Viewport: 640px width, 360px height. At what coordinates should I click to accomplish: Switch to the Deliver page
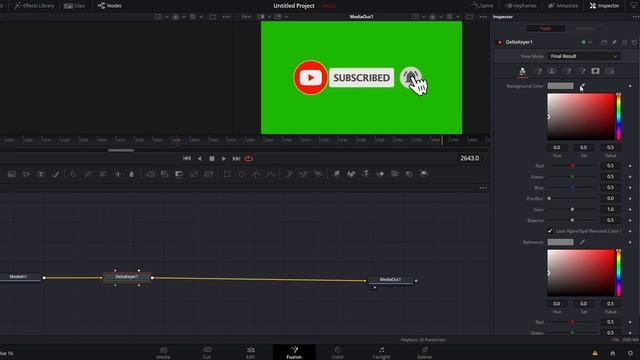(x=424, y=353)
